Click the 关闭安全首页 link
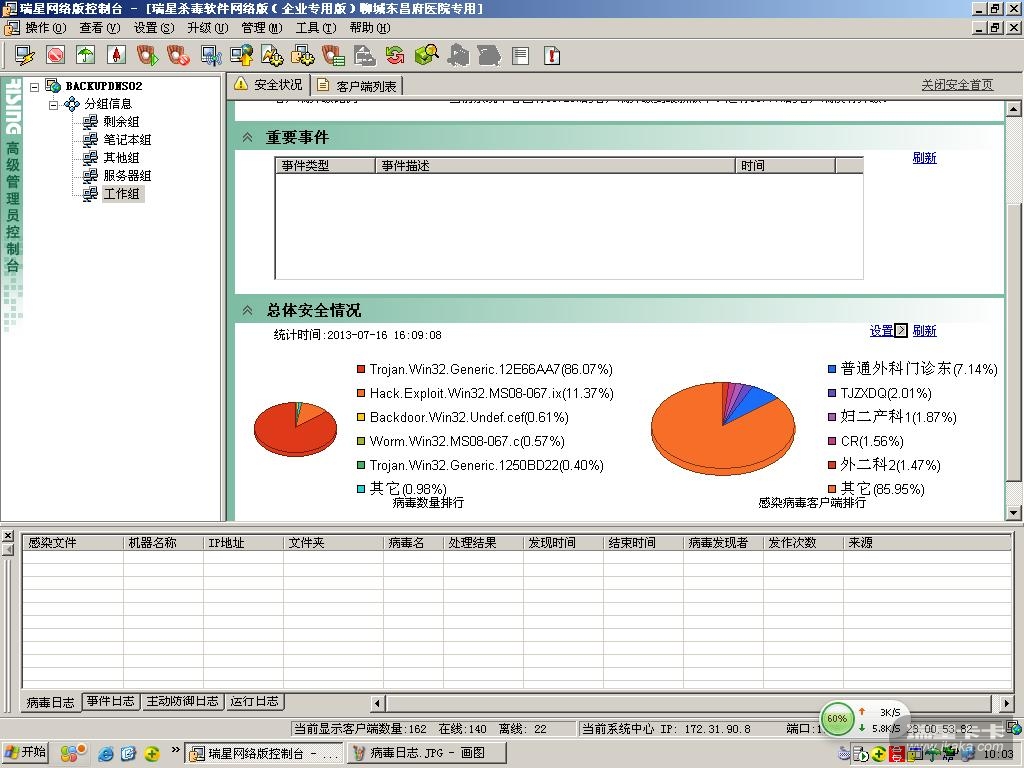Viewport: 1024px width, 768px height. point(957,85)
